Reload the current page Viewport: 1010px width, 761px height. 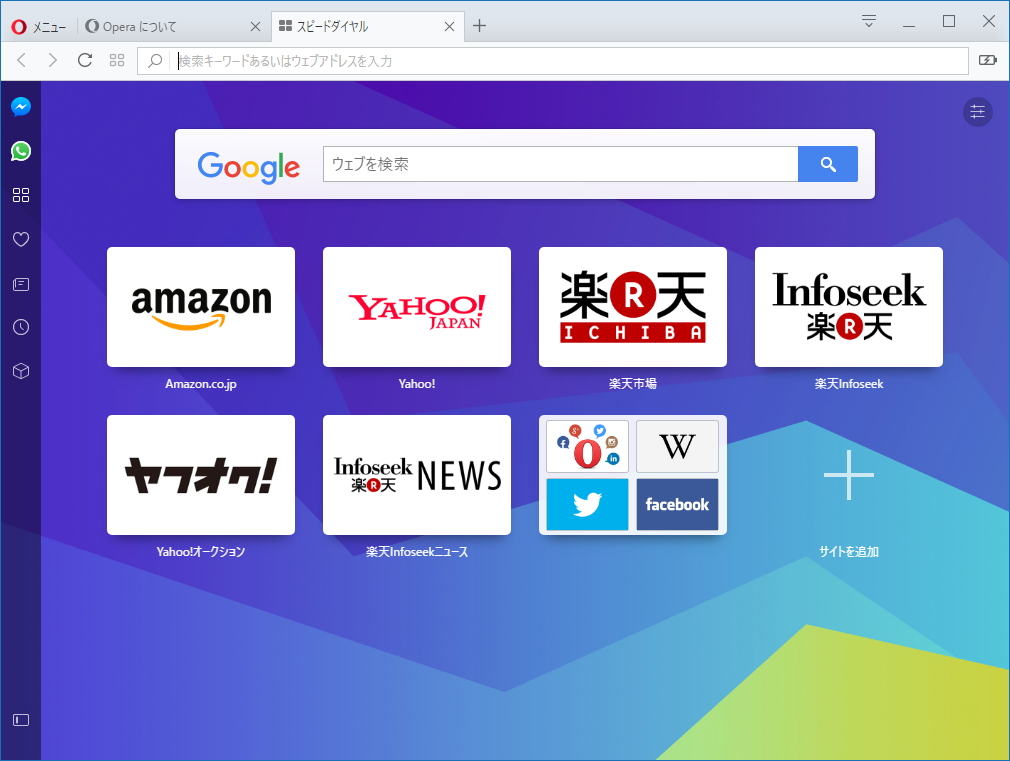[x=84, y=60]
